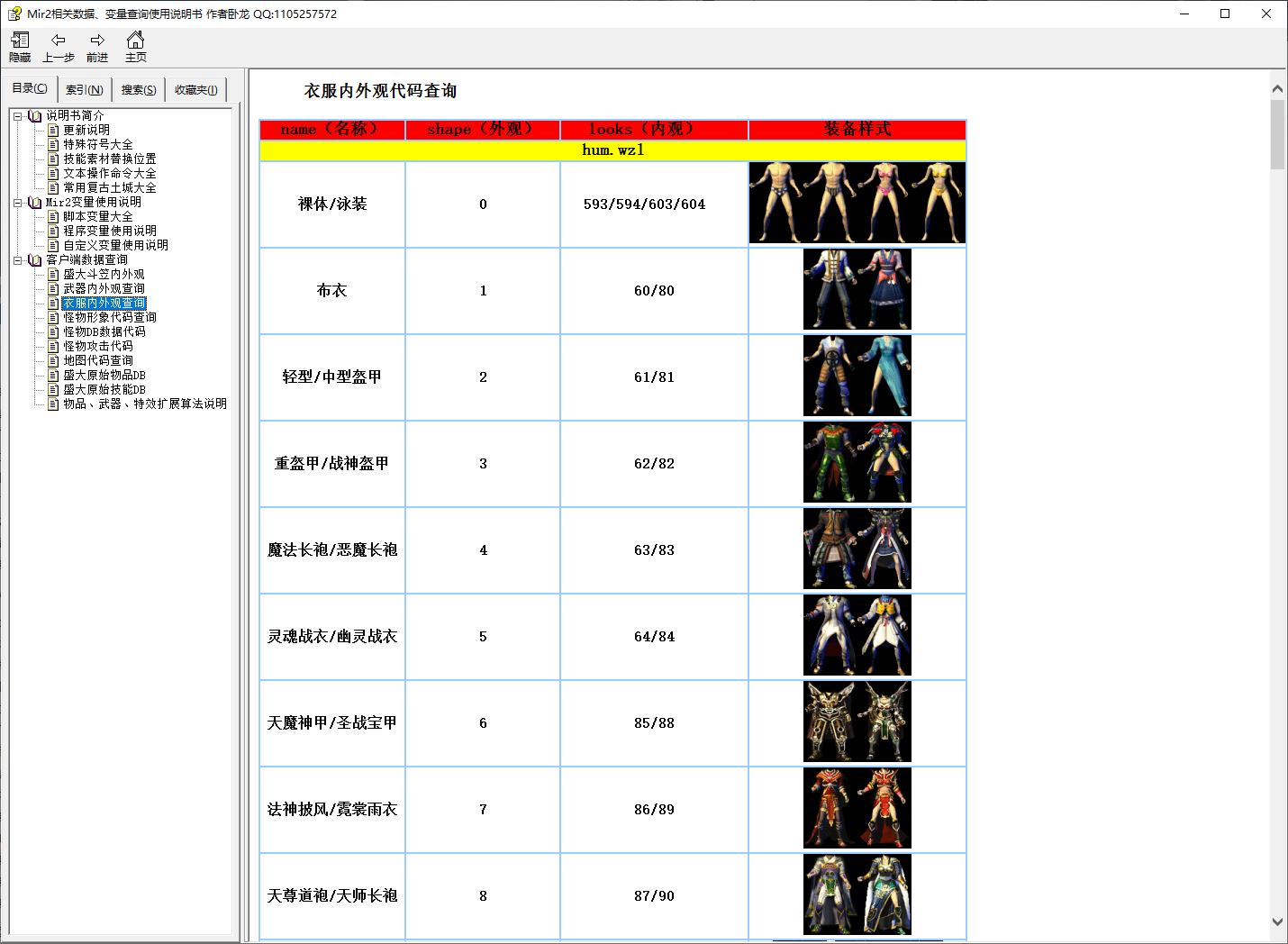This screenshot has height=944, width=1288.
Task: Select the 盛大原始物品DB entry
Action: click(x=104, y=375)
